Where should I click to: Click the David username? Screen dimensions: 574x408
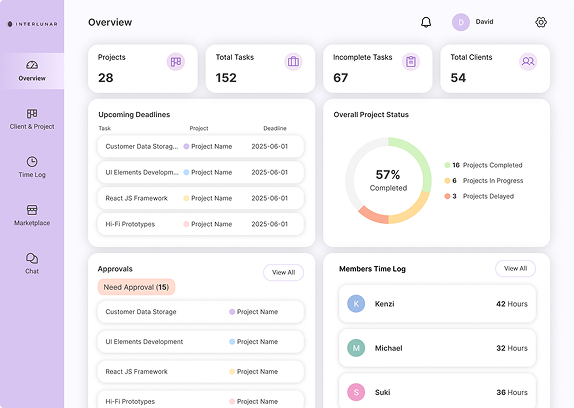(484, 22)
